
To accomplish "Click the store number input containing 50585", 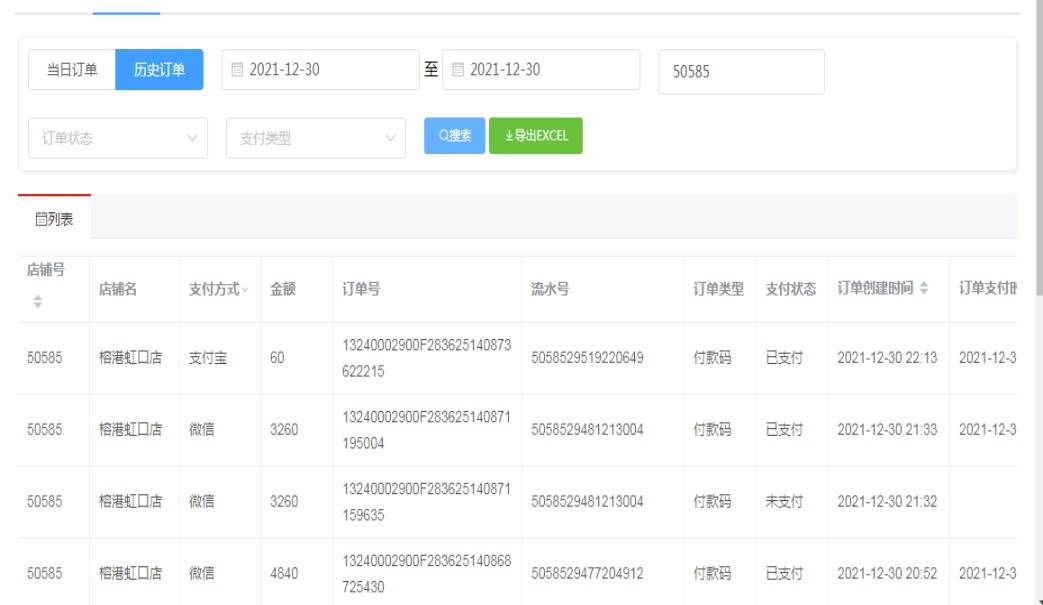I will [x=741, y=72].
